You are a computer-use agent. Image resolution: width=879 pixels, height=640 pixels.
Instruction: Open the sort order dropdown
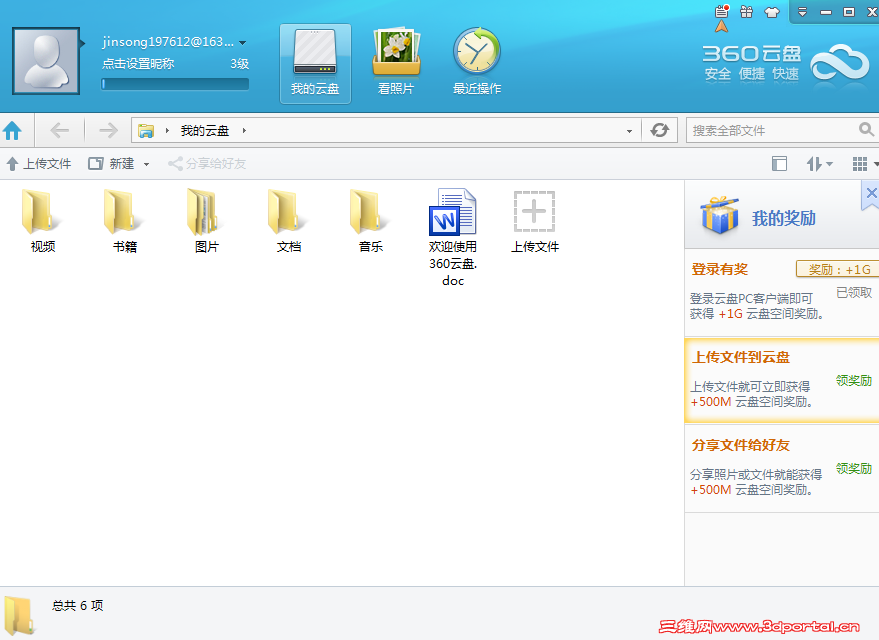click(x=820, y=164)
